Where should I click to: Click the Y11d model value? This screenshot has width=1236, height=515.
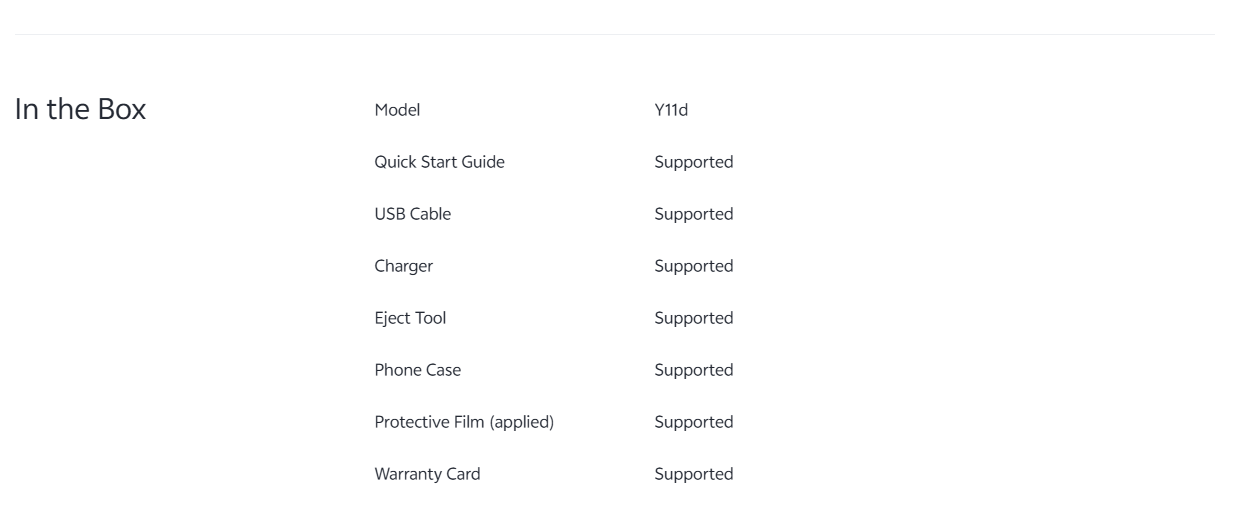pyautogui.click(x=671, y=110)
